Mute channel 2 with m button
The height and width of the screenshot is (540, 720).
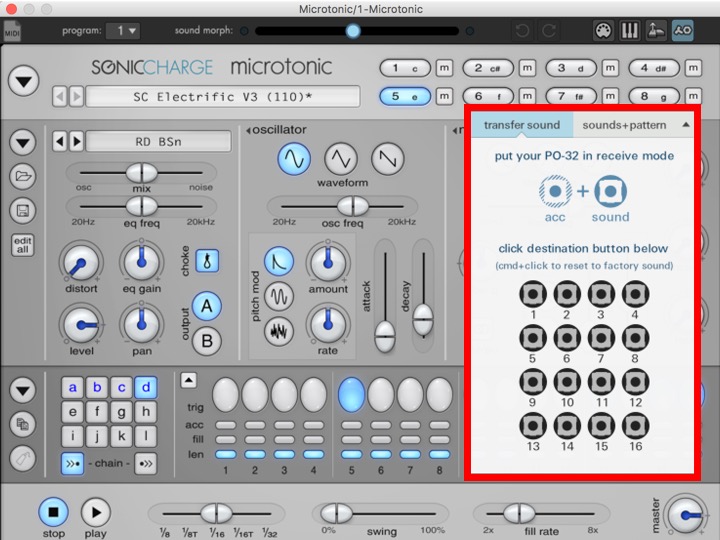[x=527, y=68]
